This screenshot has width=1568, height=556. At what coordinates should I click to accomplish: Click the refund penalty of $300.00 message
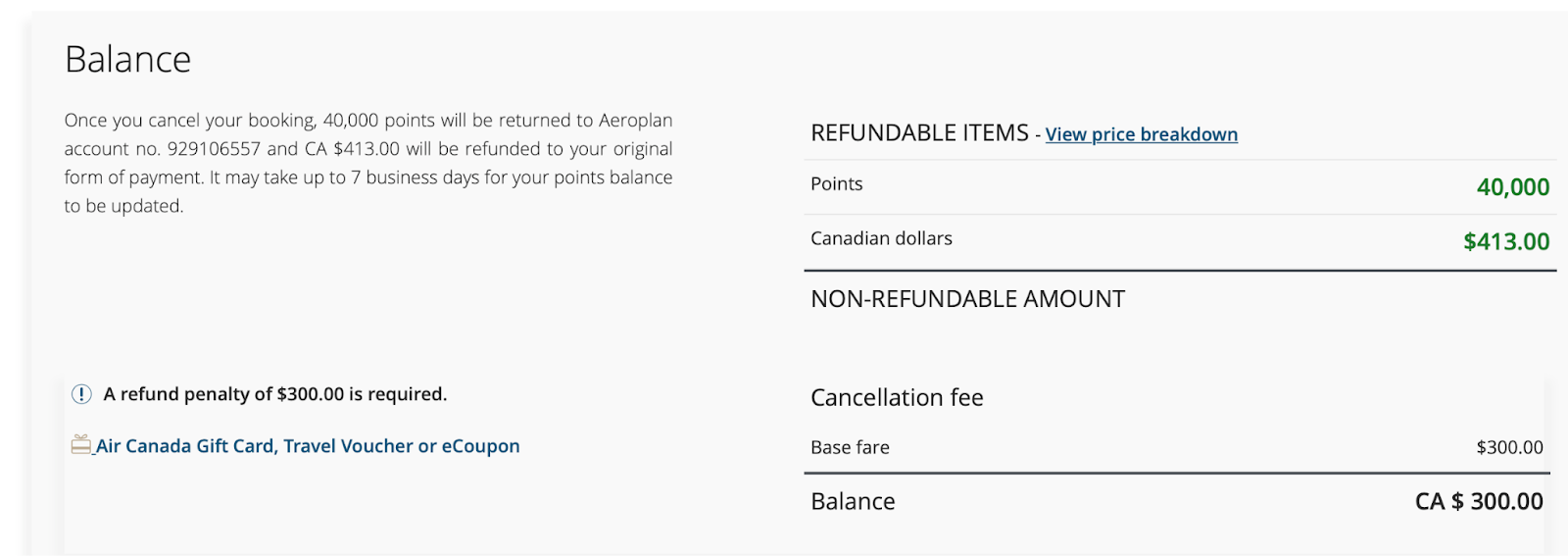click(x=274, y=394)
